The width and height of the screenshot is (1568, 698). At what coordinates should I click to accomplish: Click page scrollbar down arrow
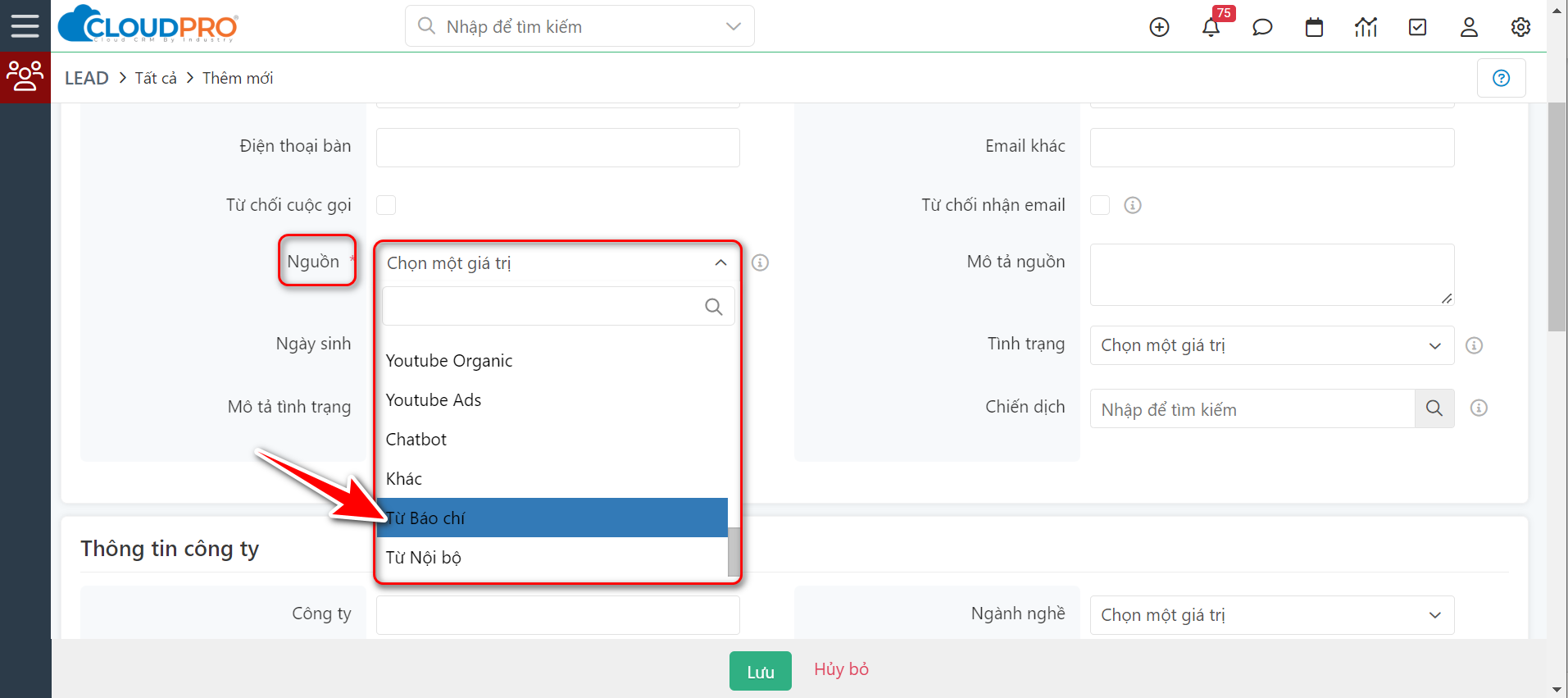pos(1557,690)
